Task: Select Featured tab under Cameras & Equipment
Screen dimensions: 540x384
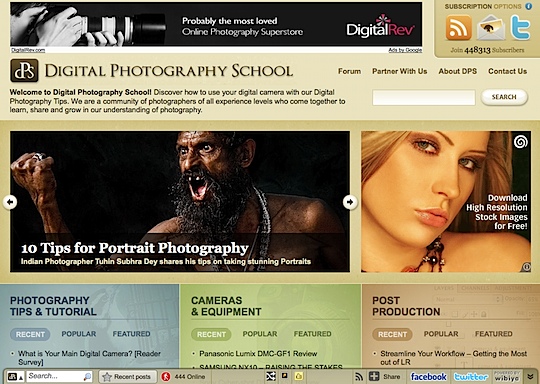Action: pyautogui.click(x=312, y=334)
